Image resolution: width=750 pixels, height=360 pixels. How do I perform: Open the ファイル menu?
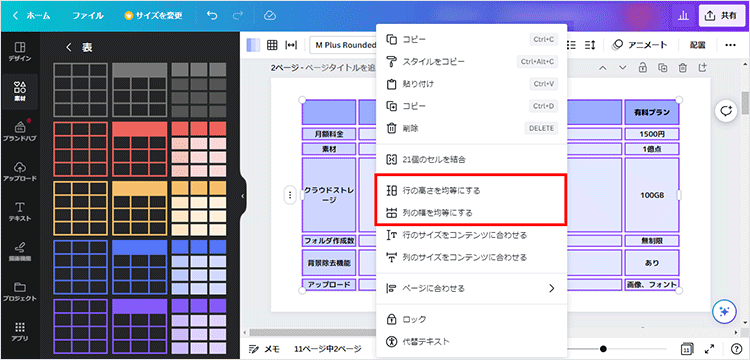[x=88, y=16]
